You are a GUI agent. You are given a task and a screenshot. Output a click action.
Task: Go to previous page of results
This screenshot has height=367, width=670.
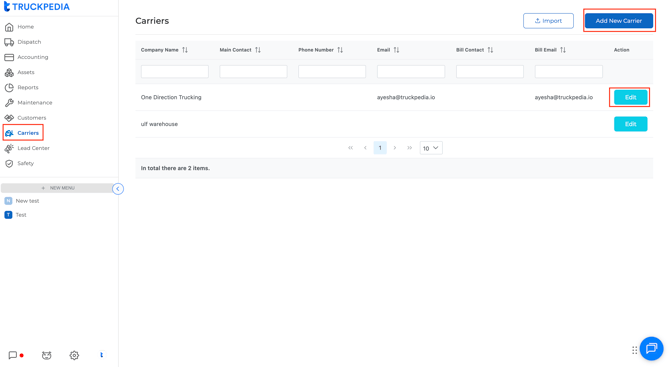[365, 148]
